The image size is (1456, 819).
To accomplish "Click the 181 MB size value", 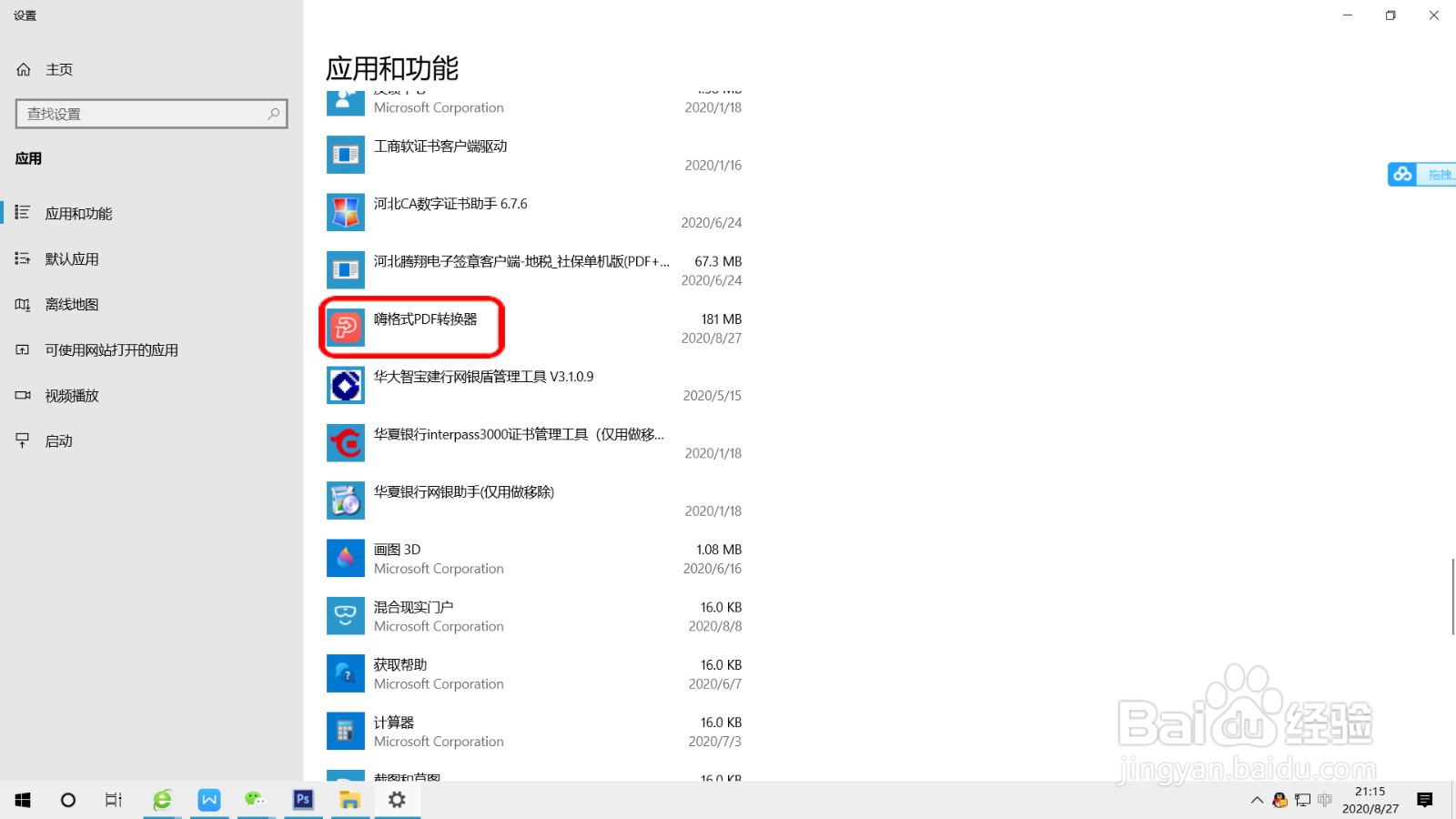I will coord(722,318).
